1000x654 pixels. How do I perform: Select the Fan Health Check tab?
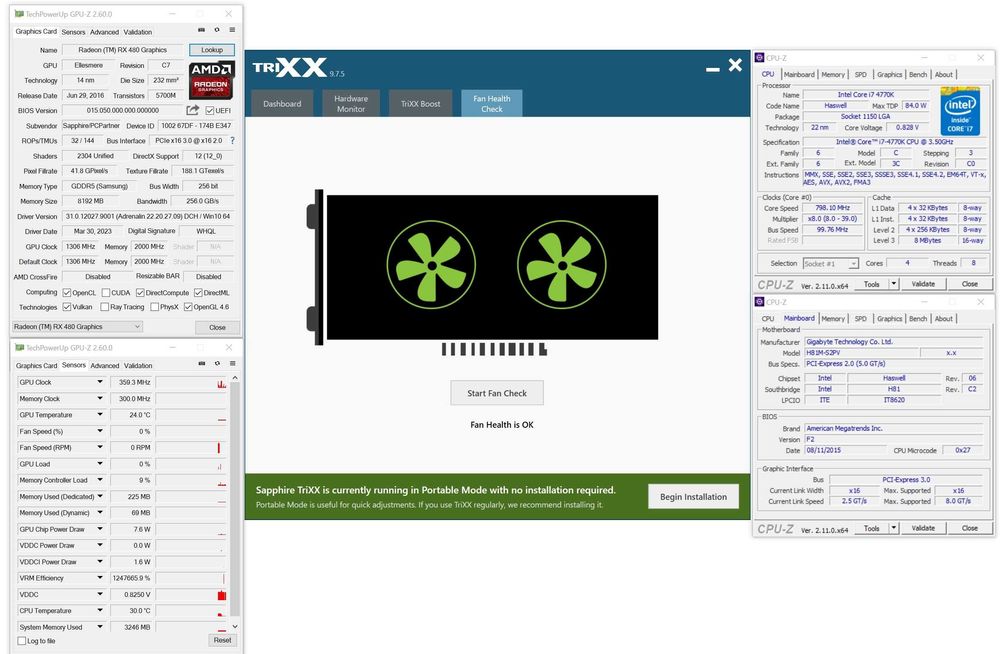pyautogui.click(x=492, y=103)
